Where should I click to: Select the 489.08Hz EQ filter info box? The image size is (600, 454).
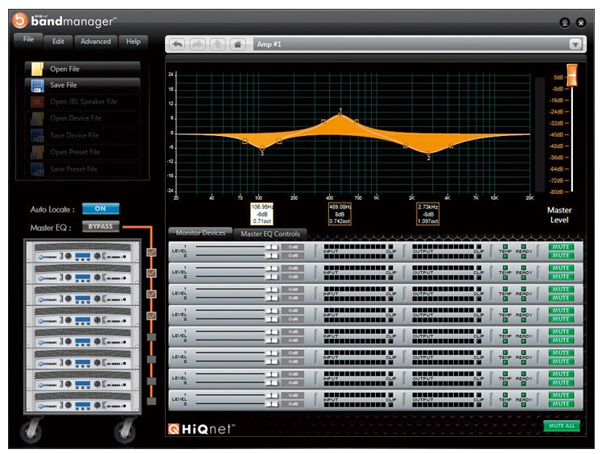(x=339, y=214)
